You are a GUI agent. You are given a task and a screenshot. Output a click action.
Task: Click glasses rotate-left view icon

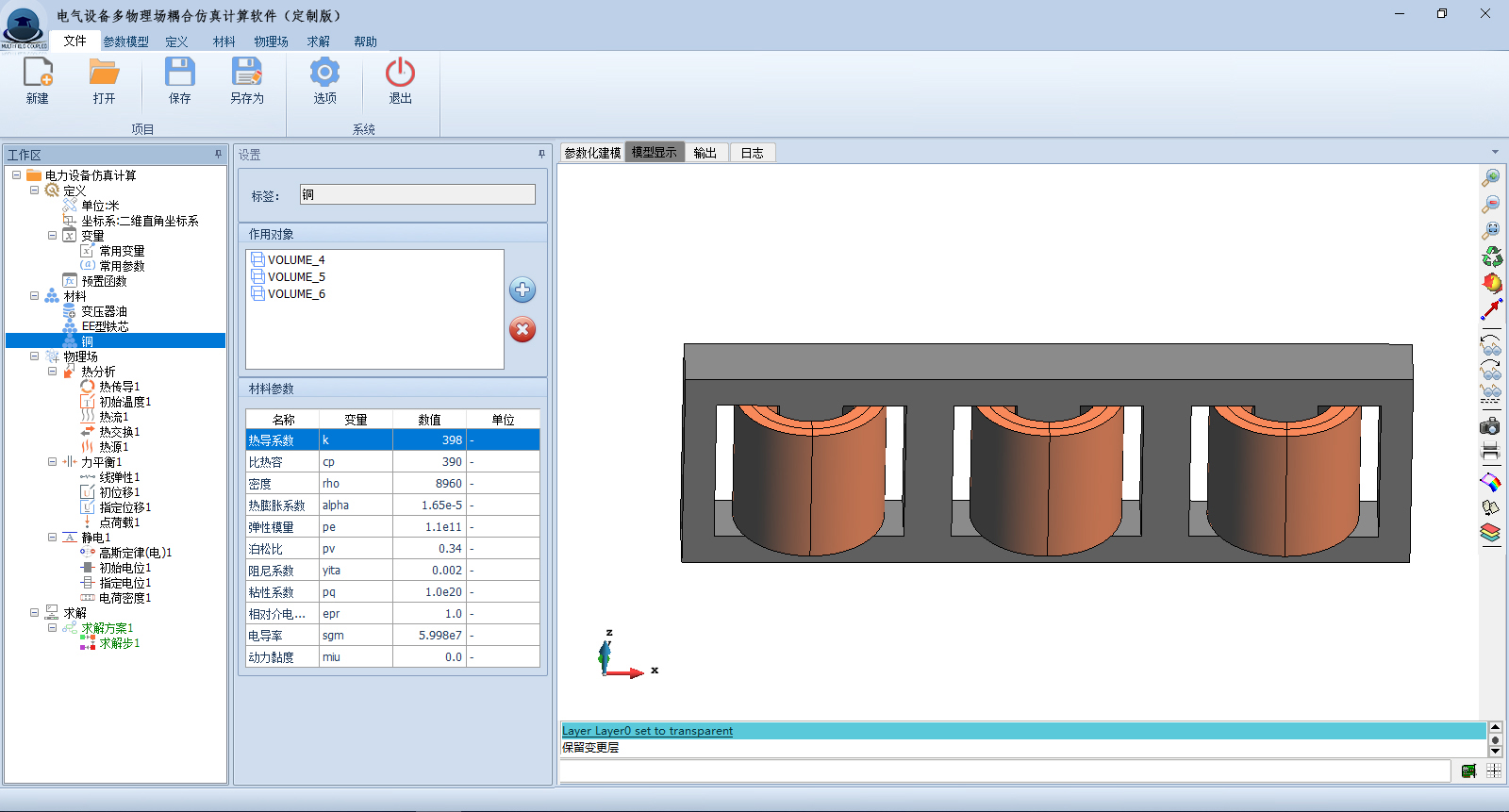[1491, 345]
